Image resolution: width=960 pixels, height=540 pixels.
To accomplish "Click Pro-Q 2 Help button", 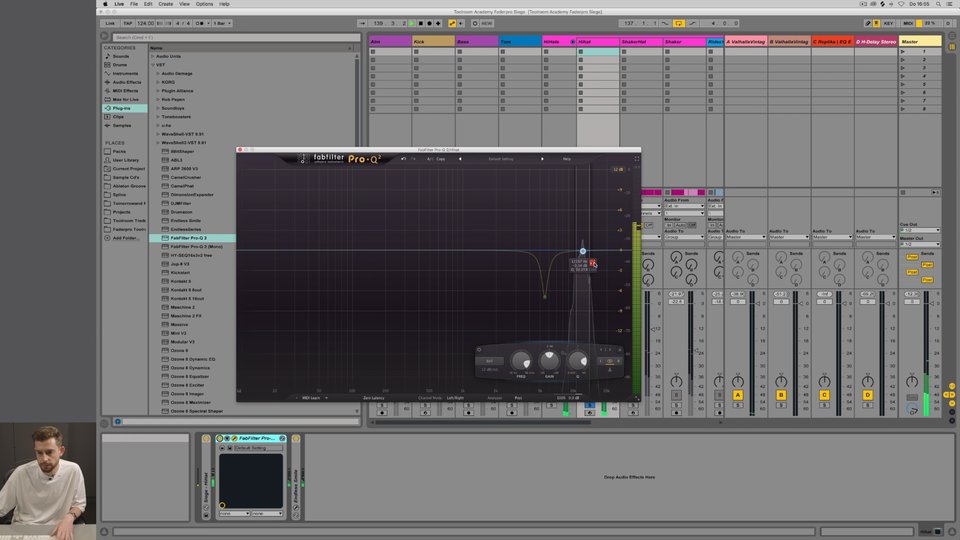I will (x=567, y=159).
